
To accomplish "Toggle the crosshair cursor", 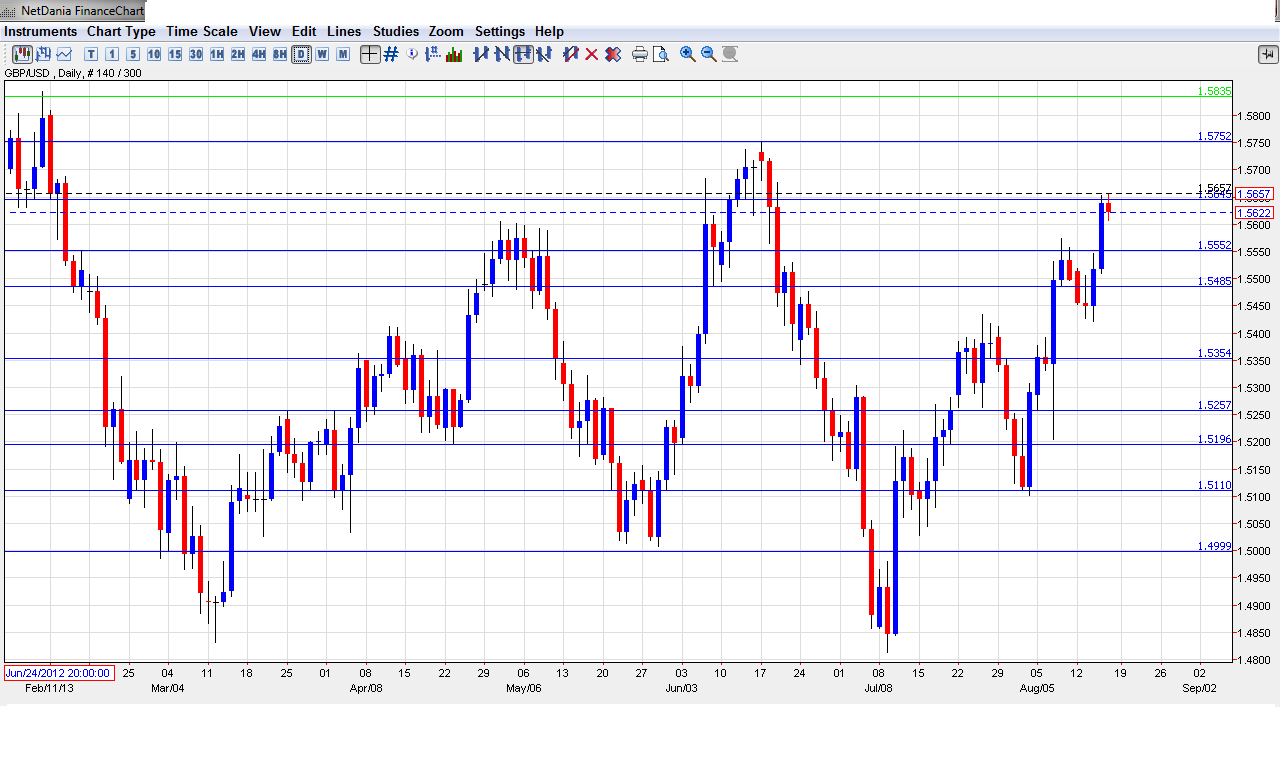I will pos(370,54).
